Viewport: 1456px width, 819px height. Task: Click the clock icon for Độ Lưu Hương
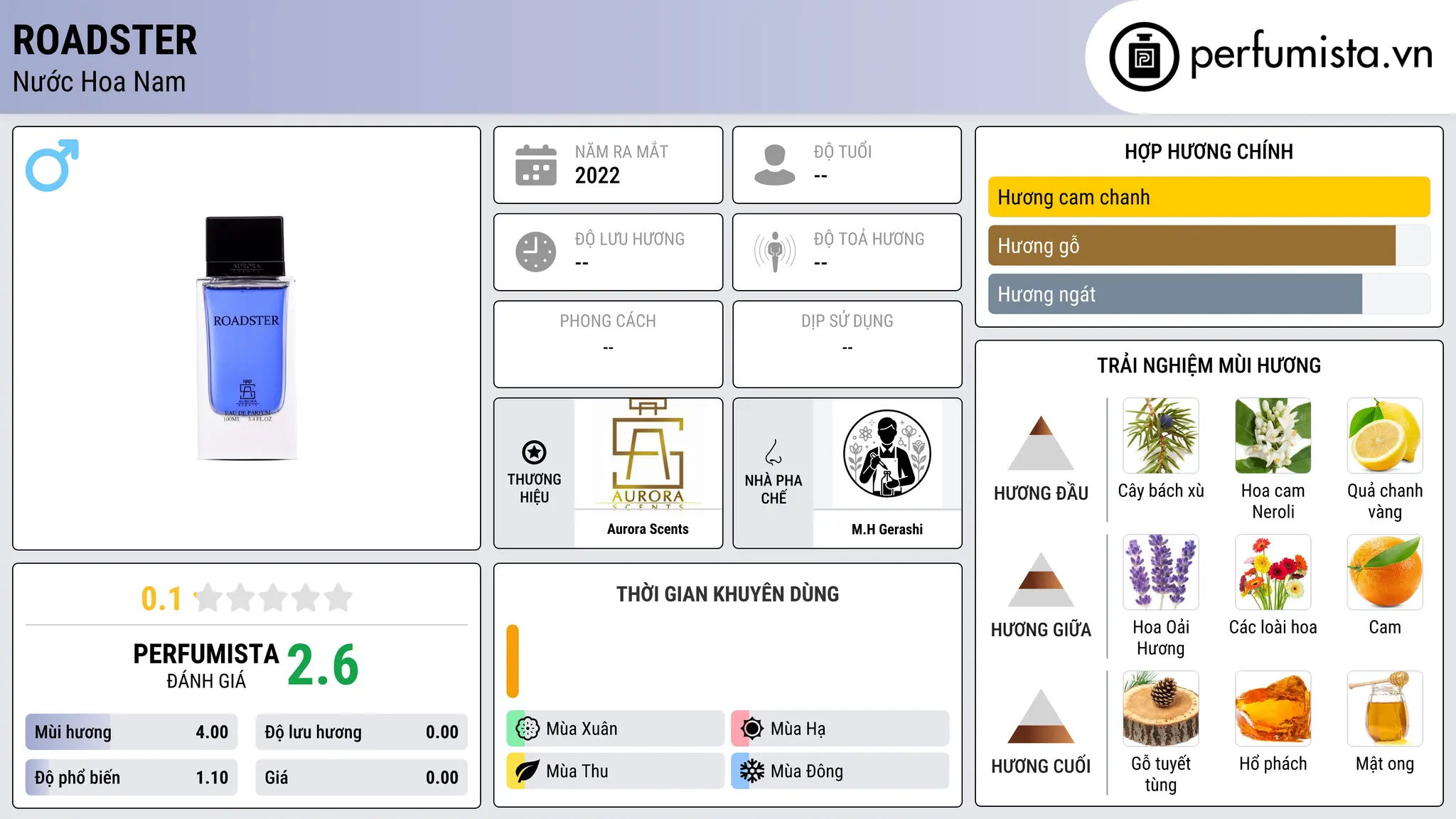[x=535, y=252]
